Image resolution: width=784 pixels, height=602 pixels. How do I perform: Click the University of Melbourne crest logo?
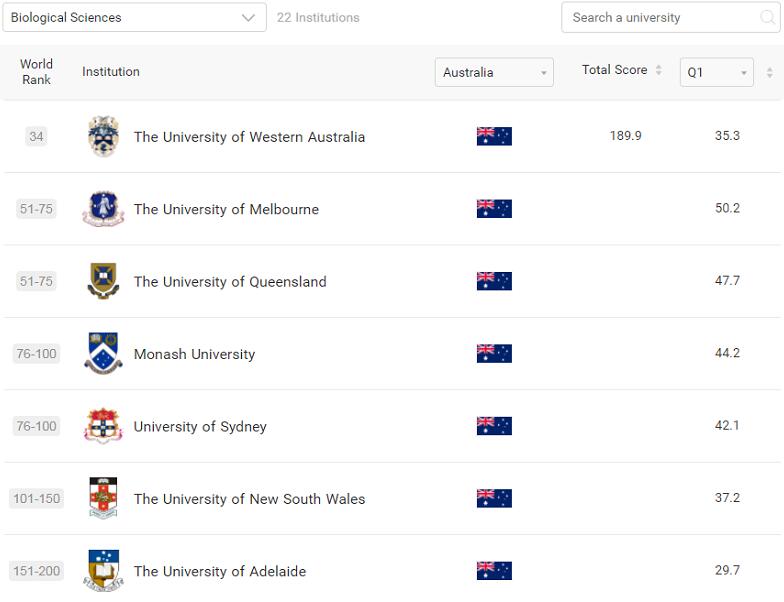click(103, 209)
